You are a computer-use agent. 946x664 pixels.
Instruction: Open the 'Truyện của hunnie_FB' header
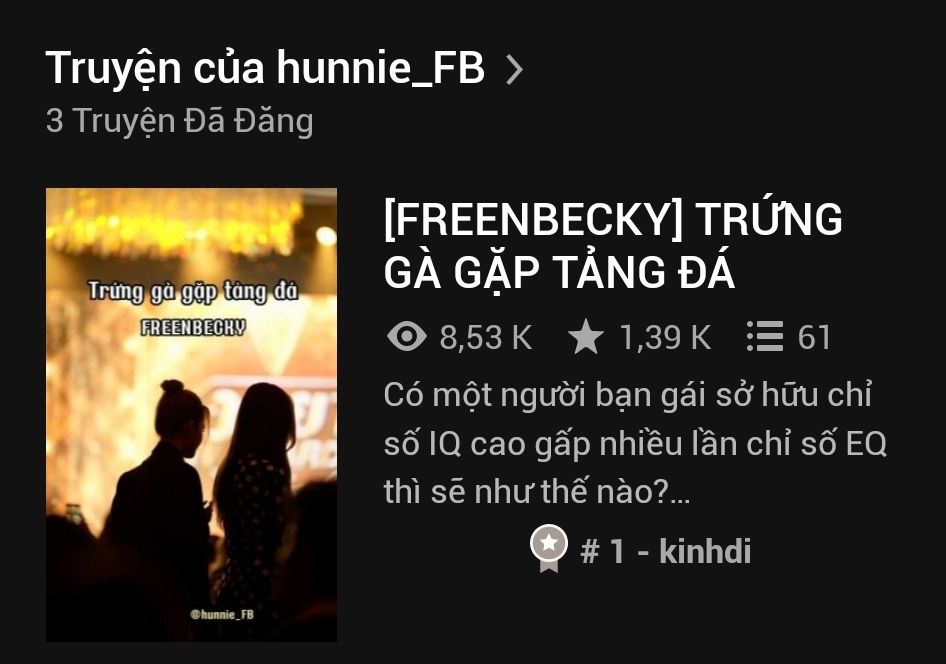click(265, 68)
